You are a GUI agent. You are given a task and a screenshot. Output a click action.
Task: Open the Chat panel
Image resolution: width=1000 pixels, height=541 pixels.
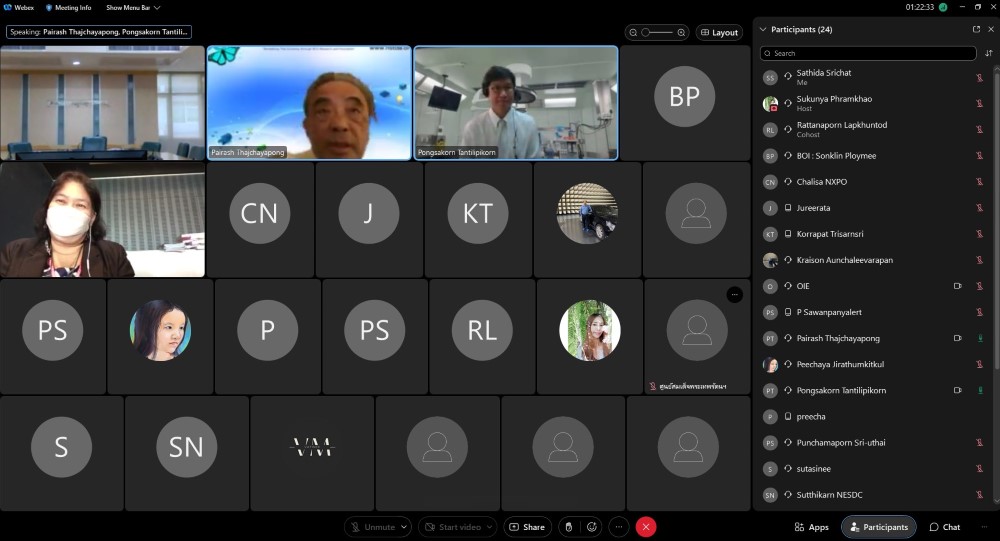pyautogui.click(x=945, y=527)
